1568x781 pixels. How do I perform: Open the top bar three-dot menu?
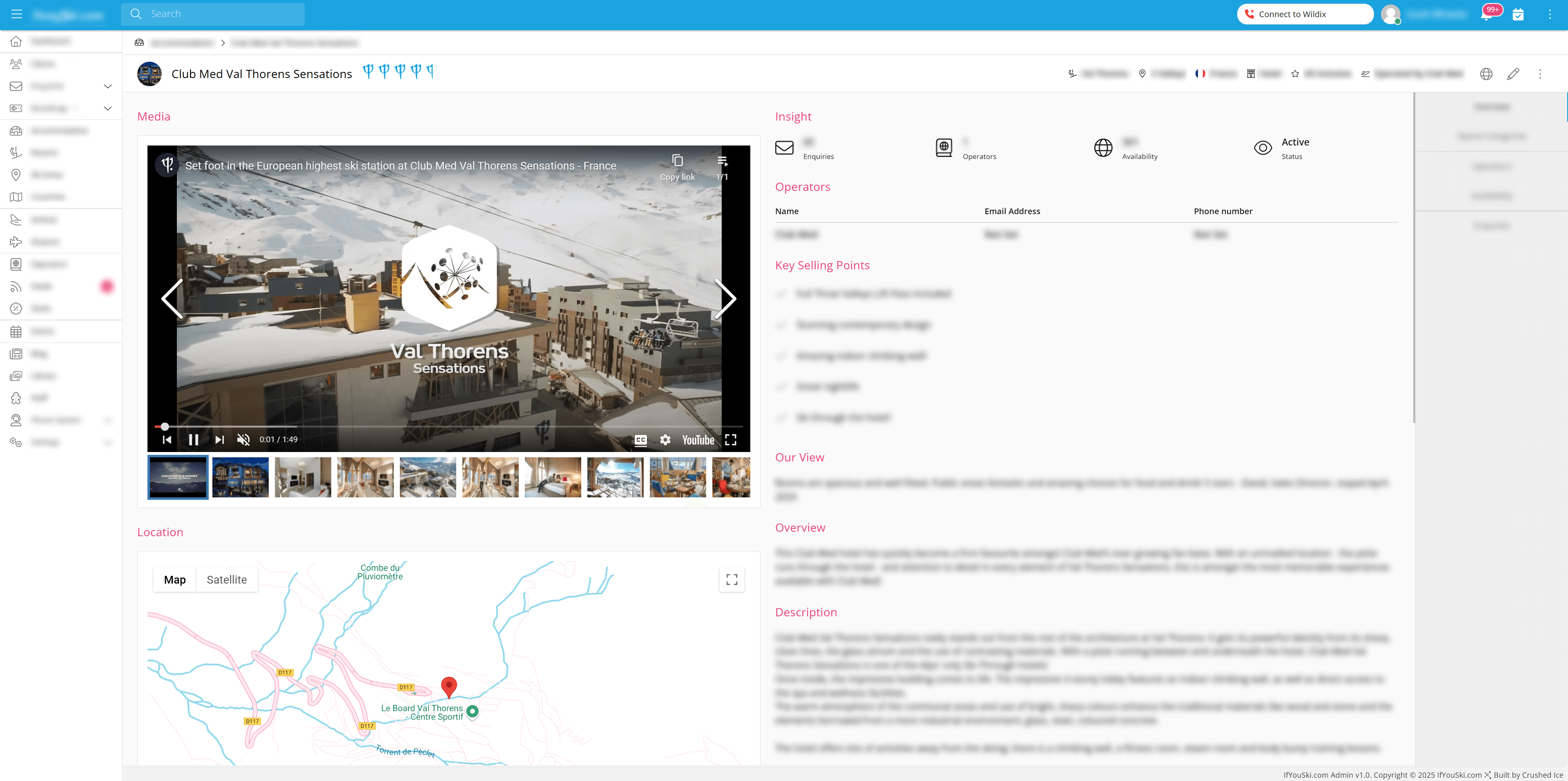tap(1550, 14)
